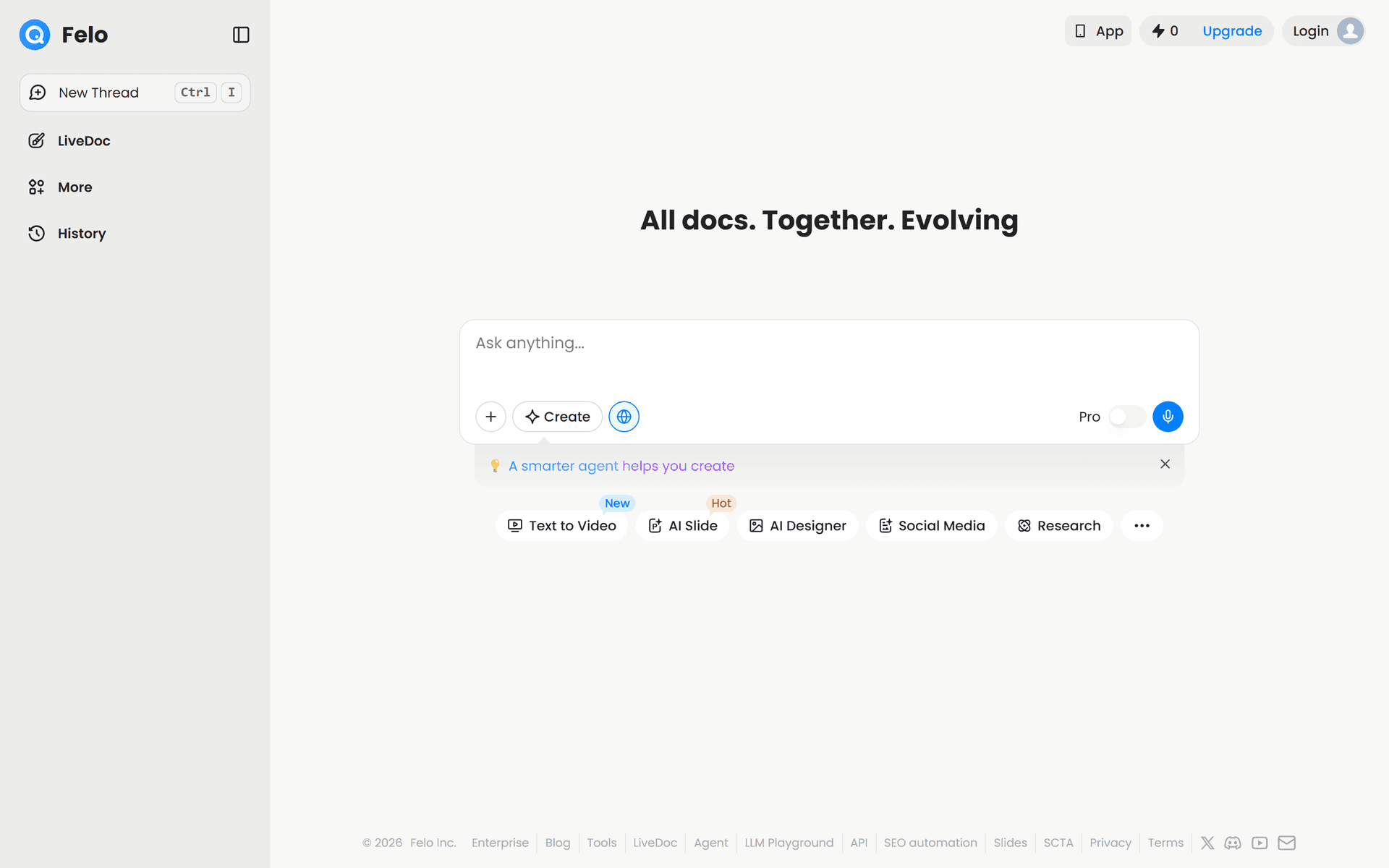
Task: Click the App download button
Action: 1098,31
